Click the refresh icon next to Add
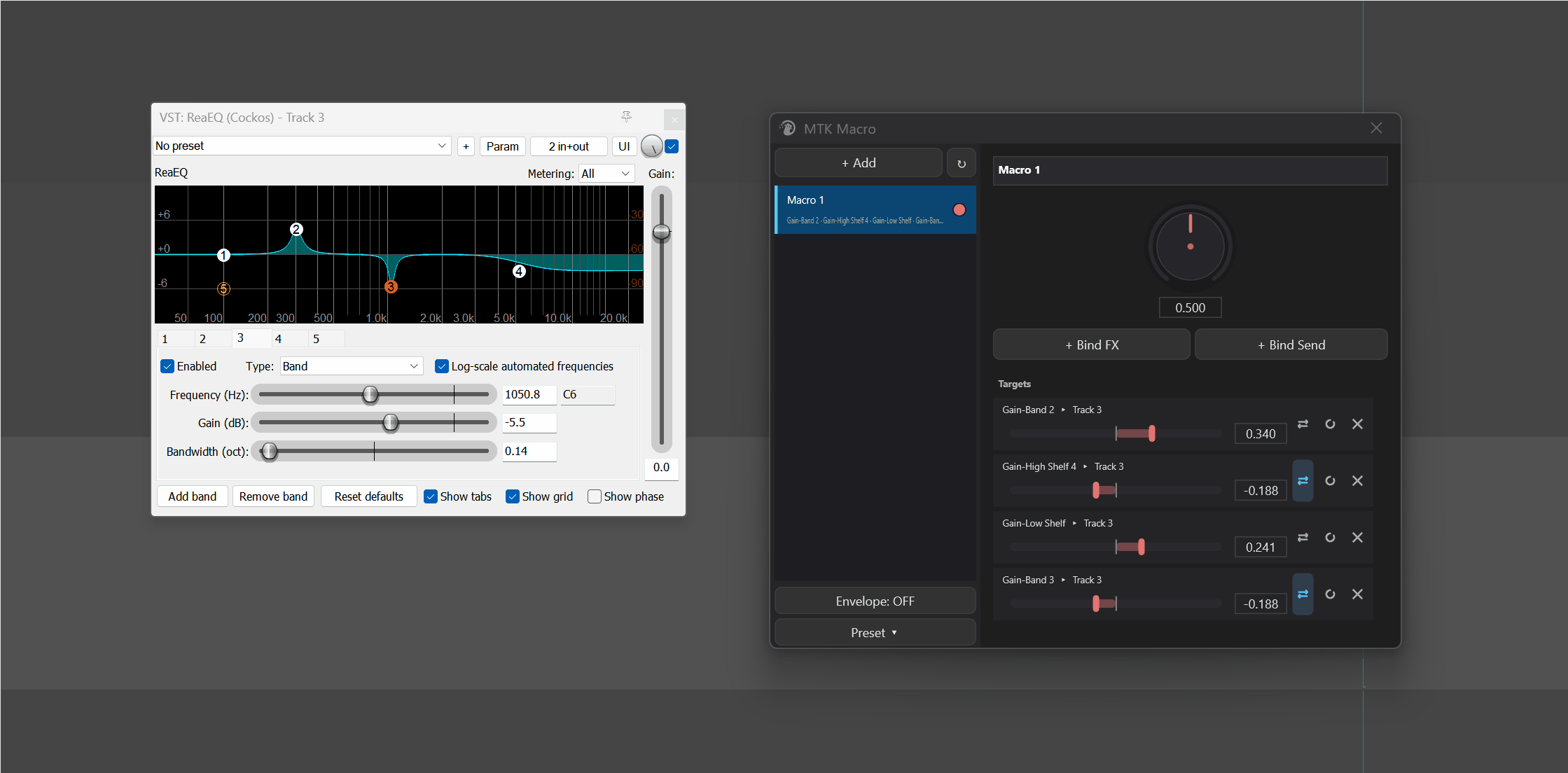 point(961,163)
